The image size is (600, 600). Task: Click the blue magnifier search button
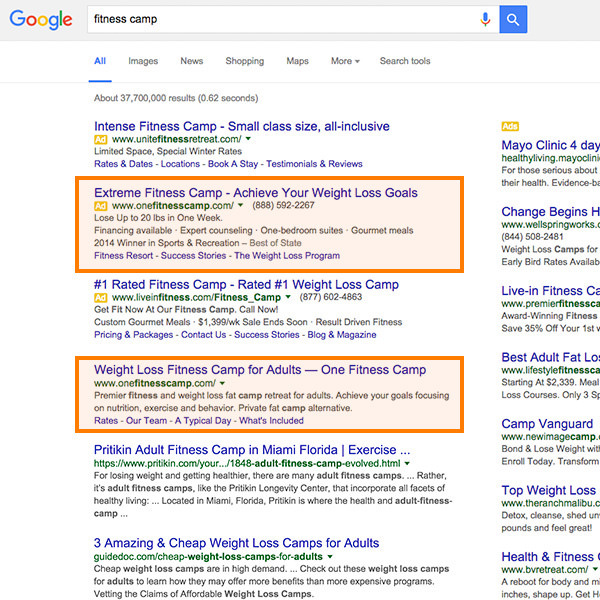click(x=513, y=19)
